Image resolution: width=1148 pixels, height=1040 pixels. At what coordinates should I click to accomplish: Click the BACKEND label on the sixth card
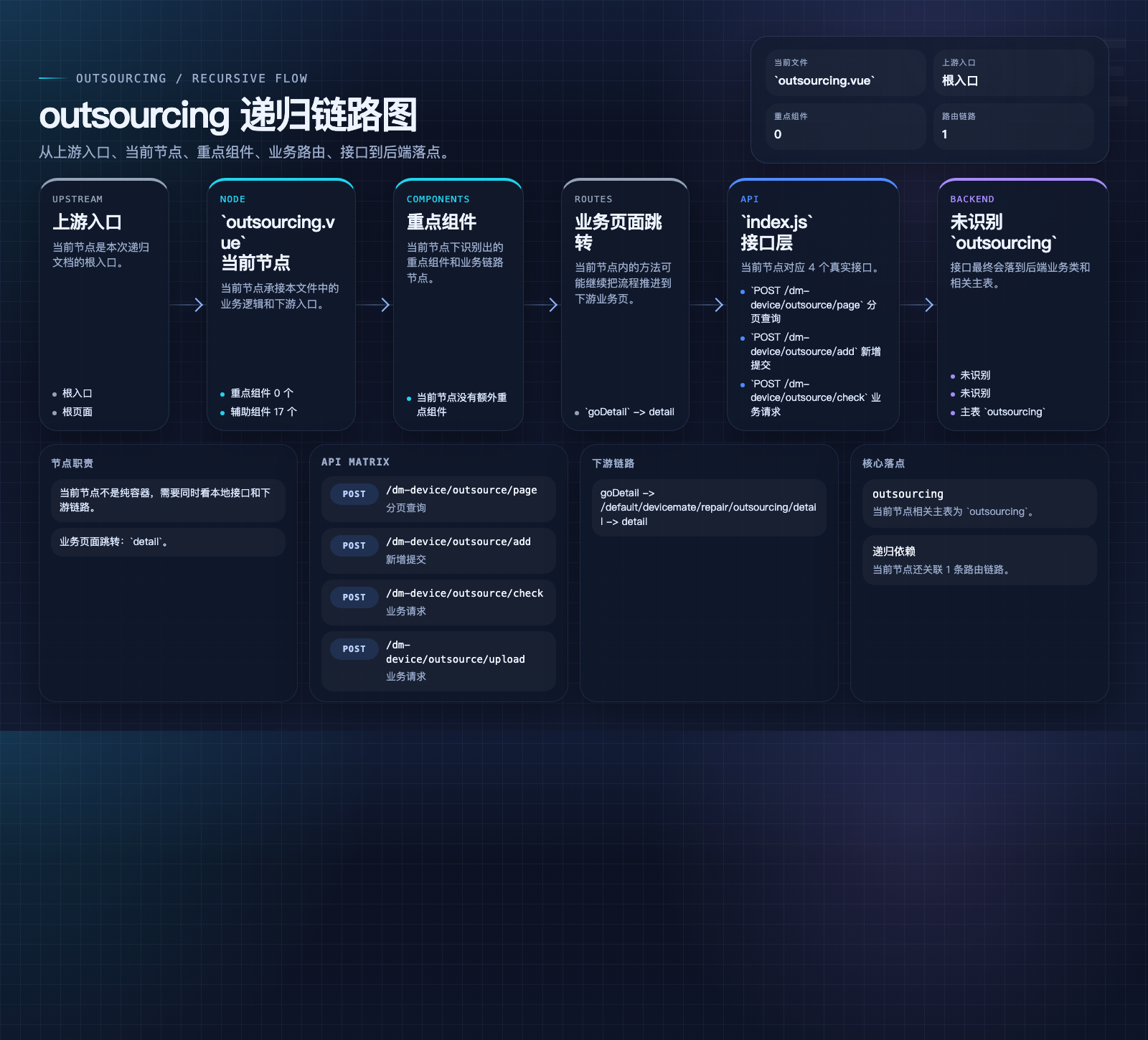tap(972, 199)
